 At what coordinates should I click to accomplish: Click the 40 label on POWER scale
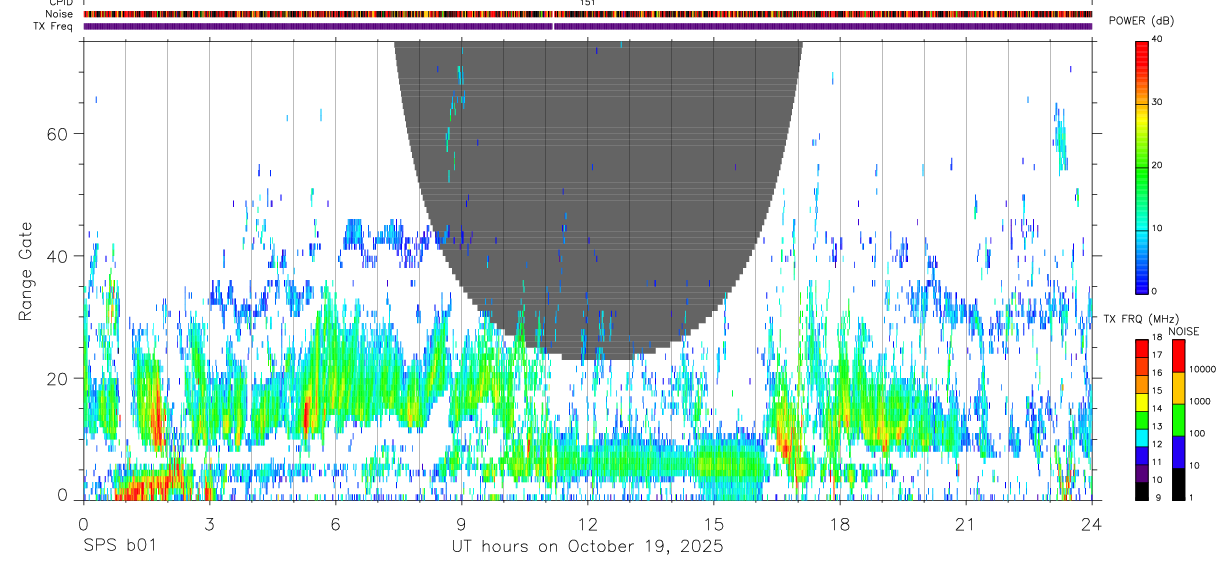(1157, 39)
